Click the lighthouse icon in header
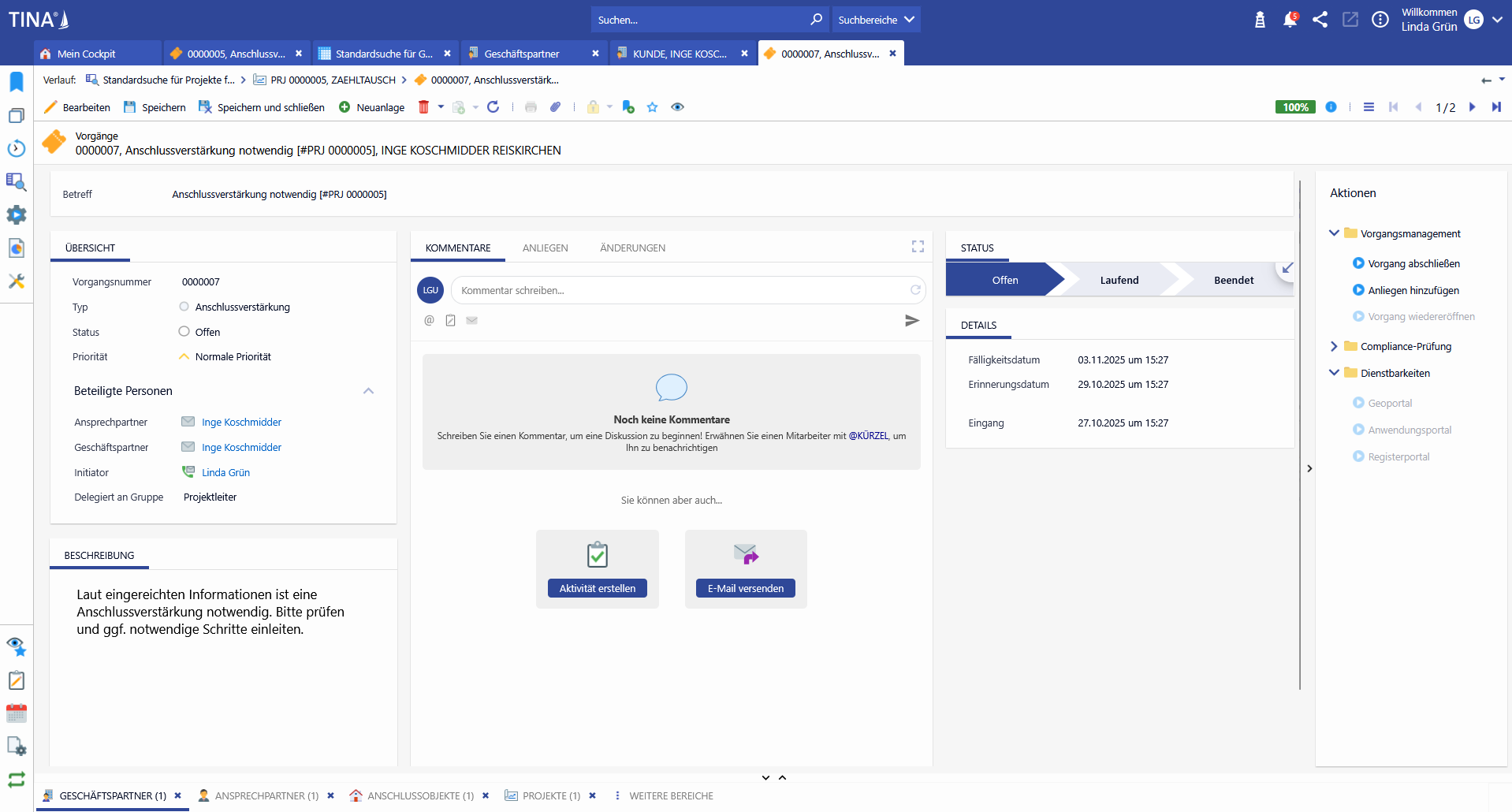Image resolution: width=1512 pixels, height=812 pixels. click(x=1260, y=20)
